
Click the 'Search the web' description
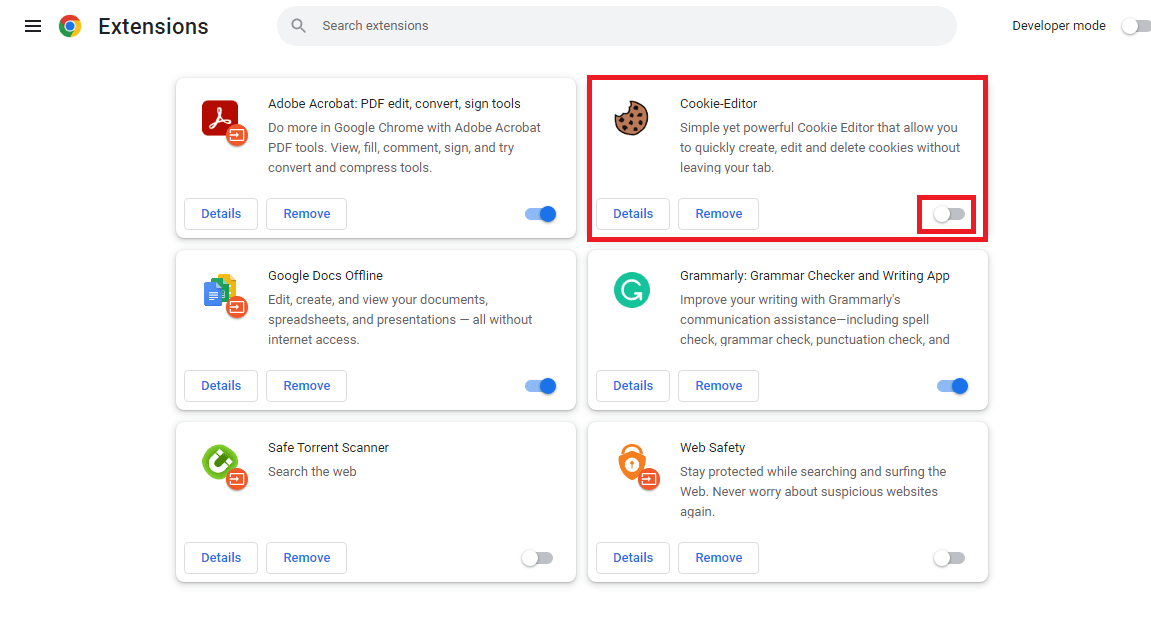click(x=312, y=472)
